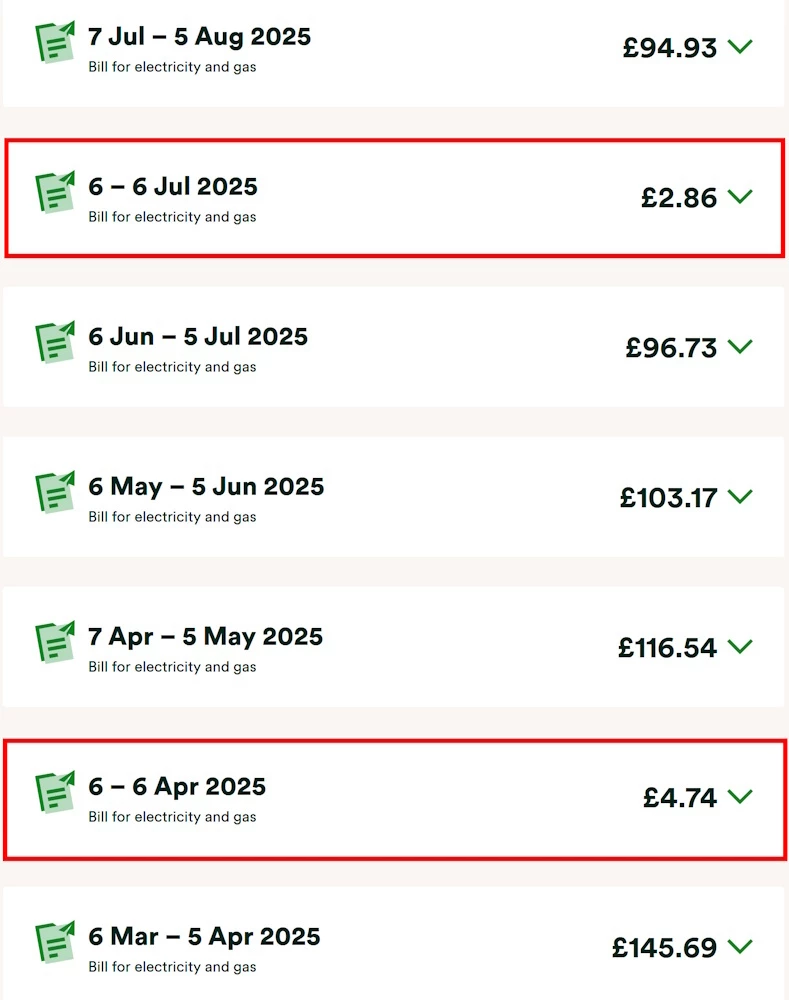The width and height of the screenshot is (789, 1000).
Task: Select the 6 May – 5 Jun 2025 bill title
Action: tap(206, 487)
